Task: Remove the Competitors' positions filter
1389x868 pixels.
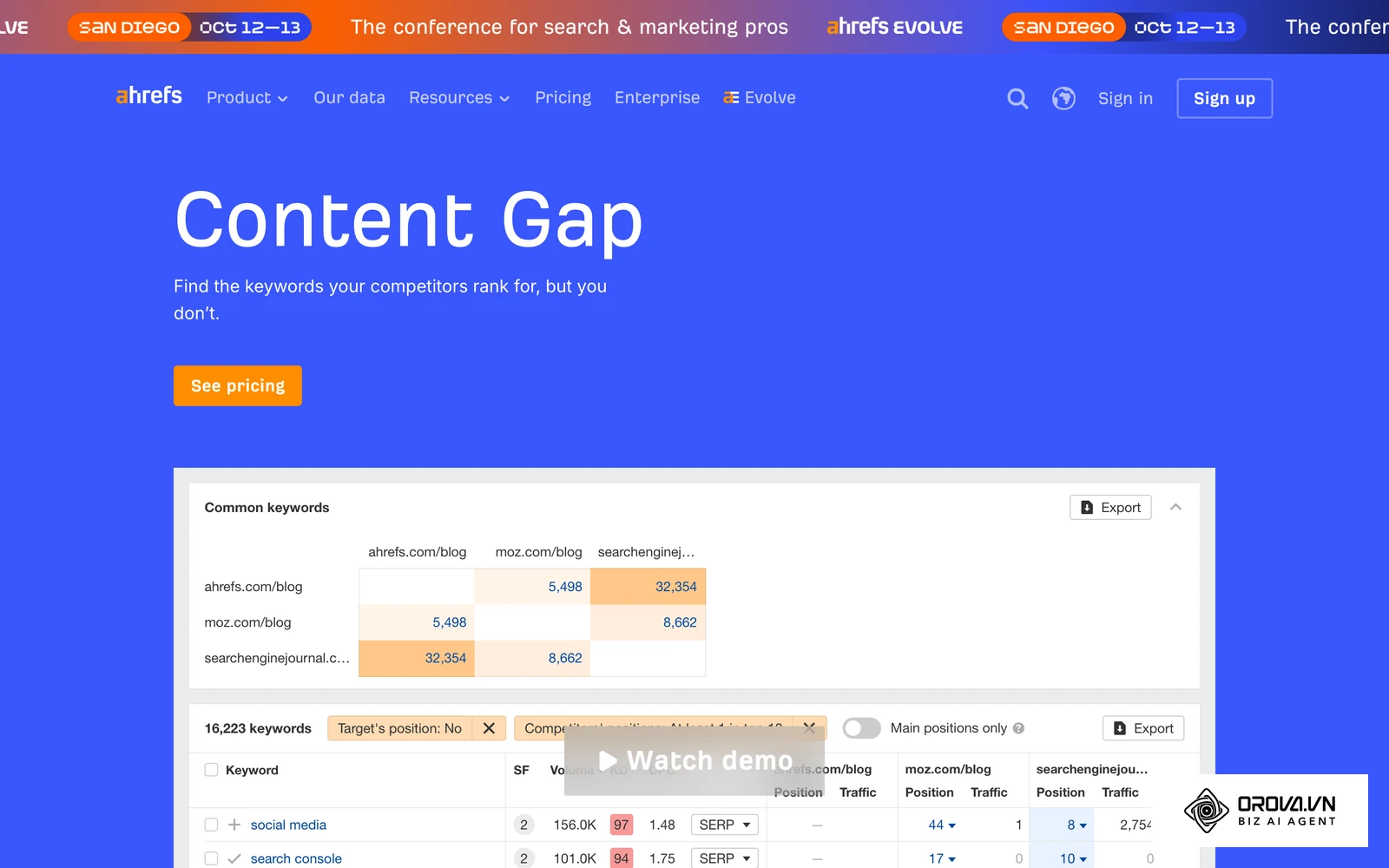Action: point(809,728)
